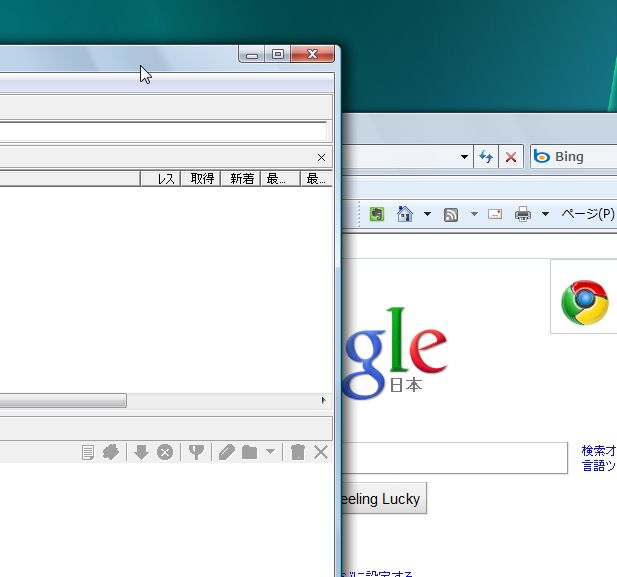617x577 pixels.
Task: Open the dropdown arrow beside RSS feed icon
Action: 474,214
